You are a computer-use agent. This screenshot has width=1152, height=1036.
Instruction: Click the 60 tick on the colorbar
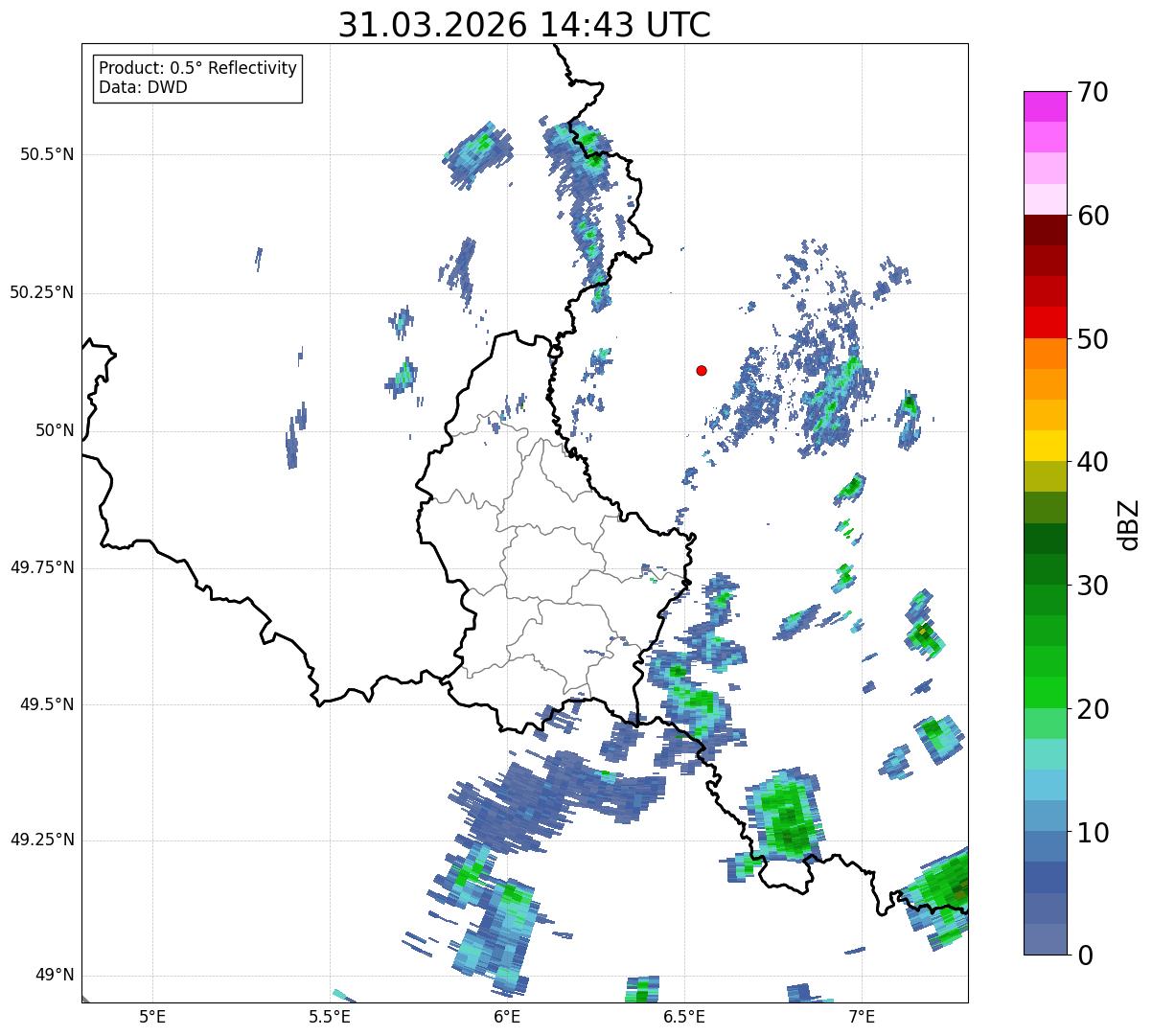point(1092,216)
